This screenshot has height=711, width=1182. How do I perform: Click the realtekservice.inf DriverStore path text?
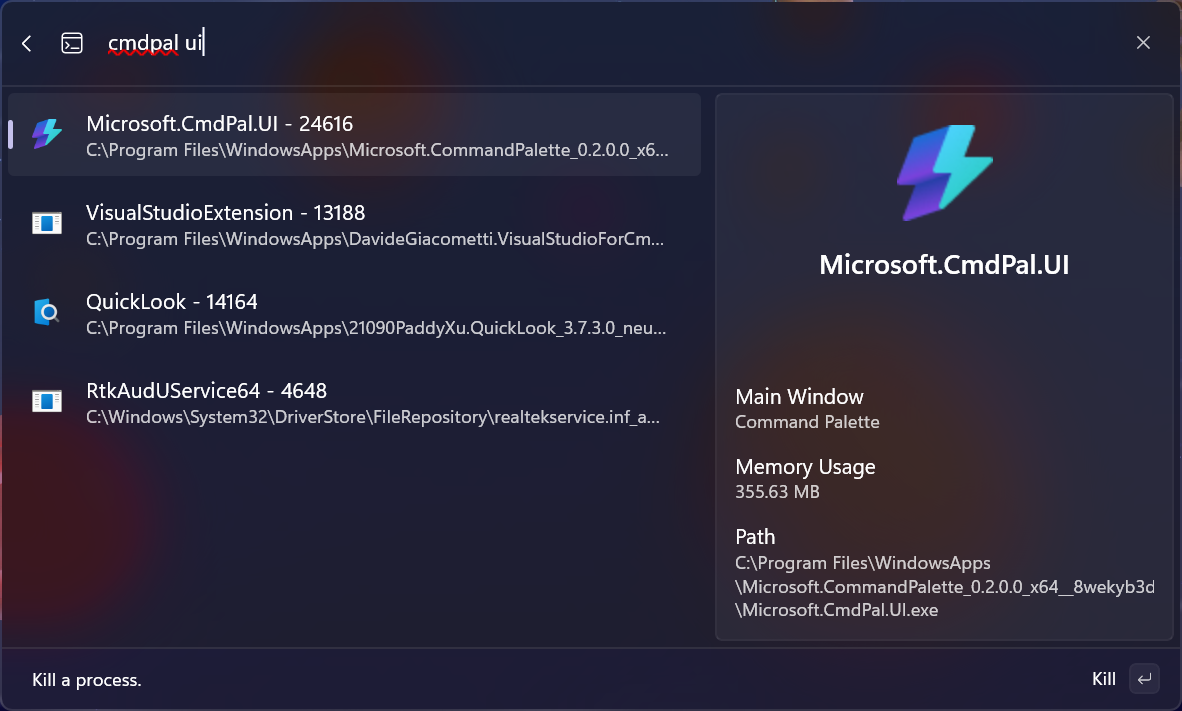pos(372,417)
